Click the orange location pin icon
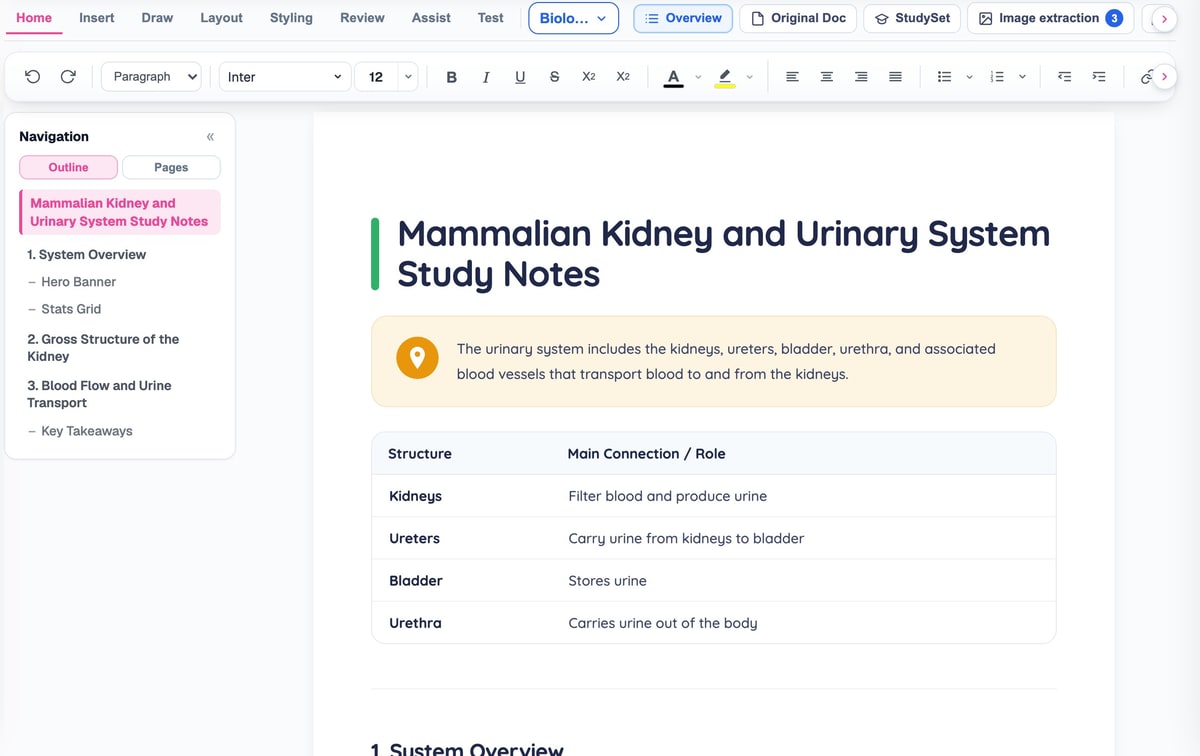 pos(418,357)
